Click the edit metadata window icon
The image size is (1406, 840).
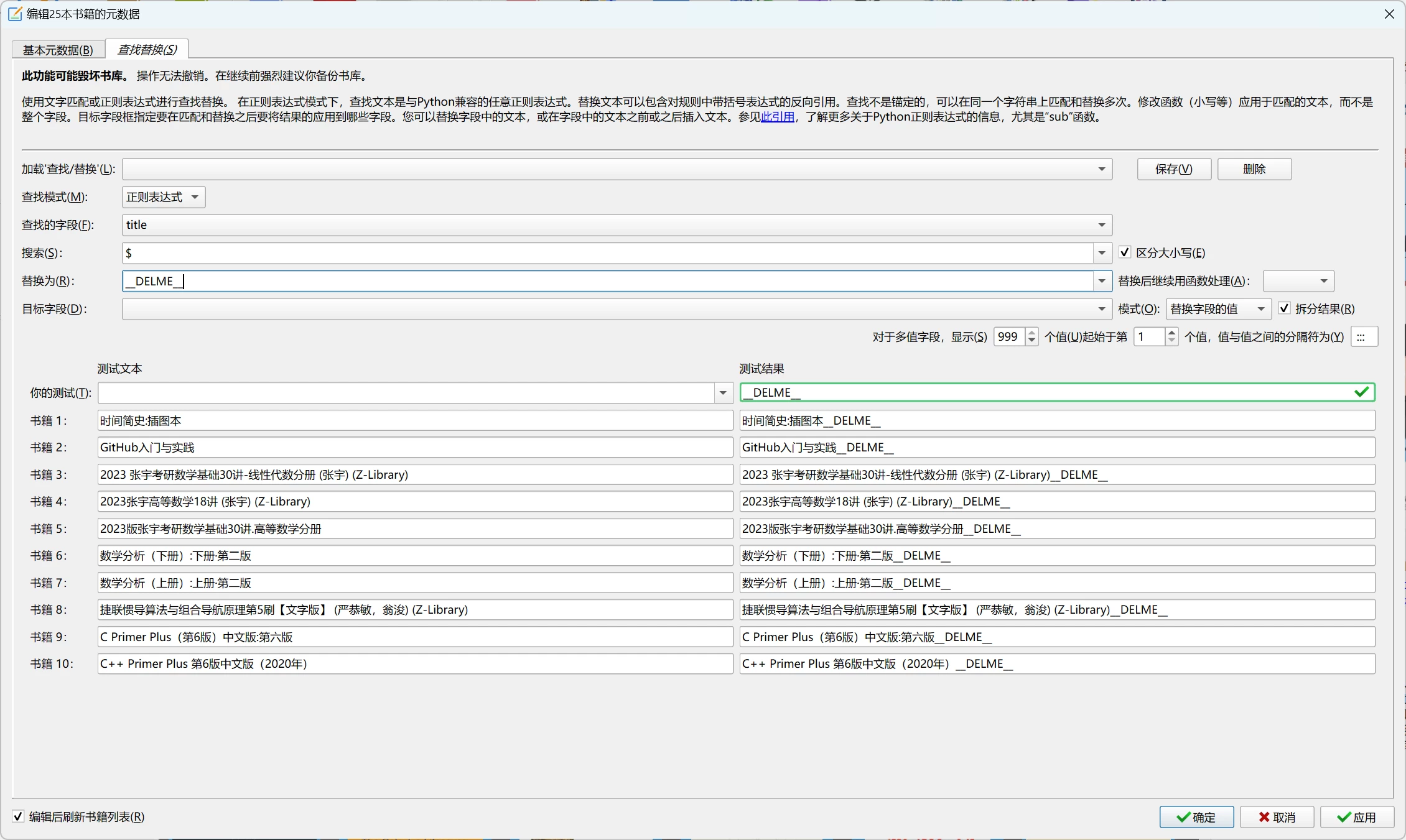[15, 14]
